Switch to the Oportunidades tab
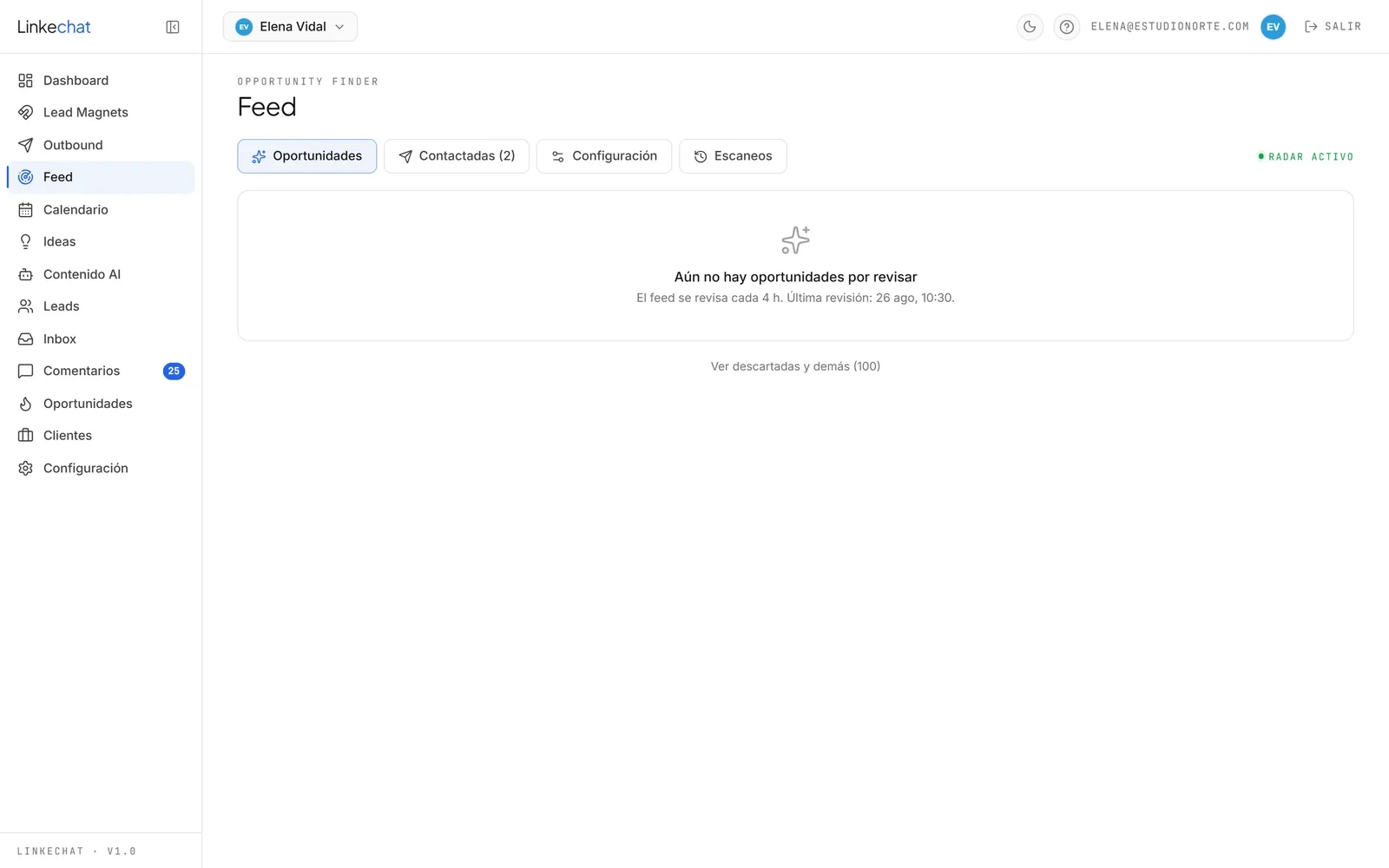 tap(307, 156)
